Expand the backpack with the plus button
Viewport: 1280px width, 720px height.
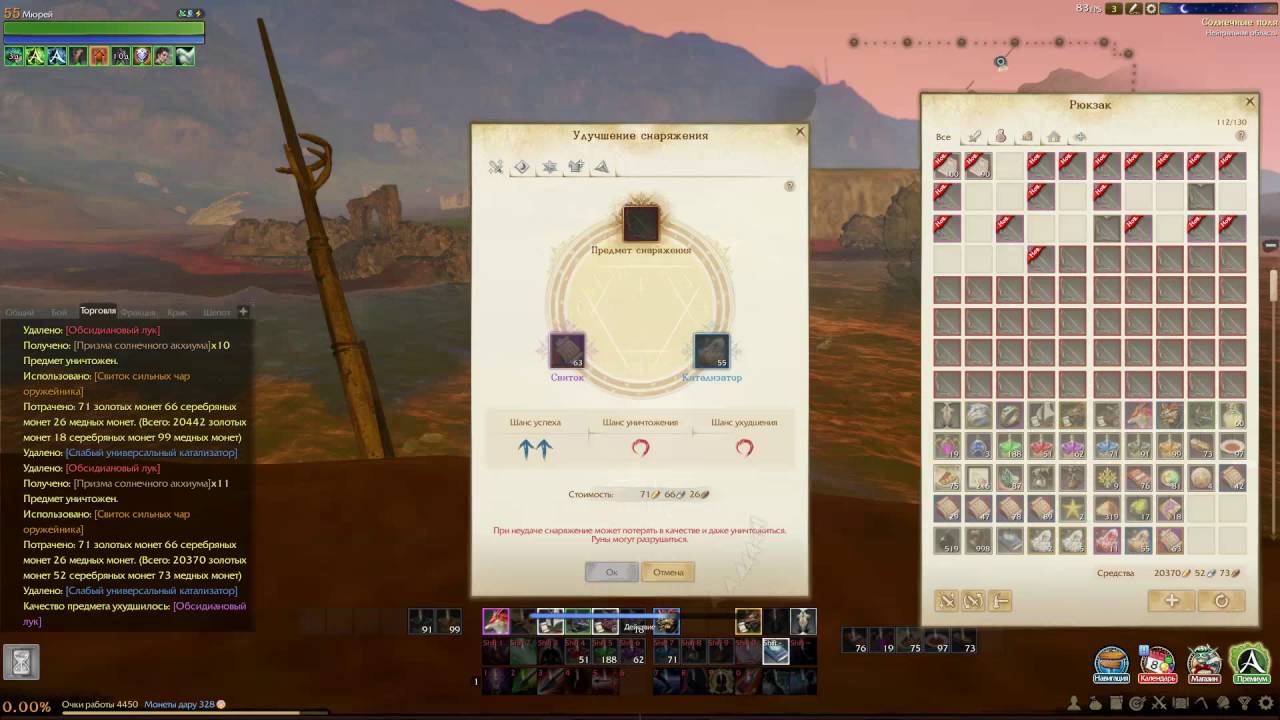pyautogui.click(x=1171, y=600)
